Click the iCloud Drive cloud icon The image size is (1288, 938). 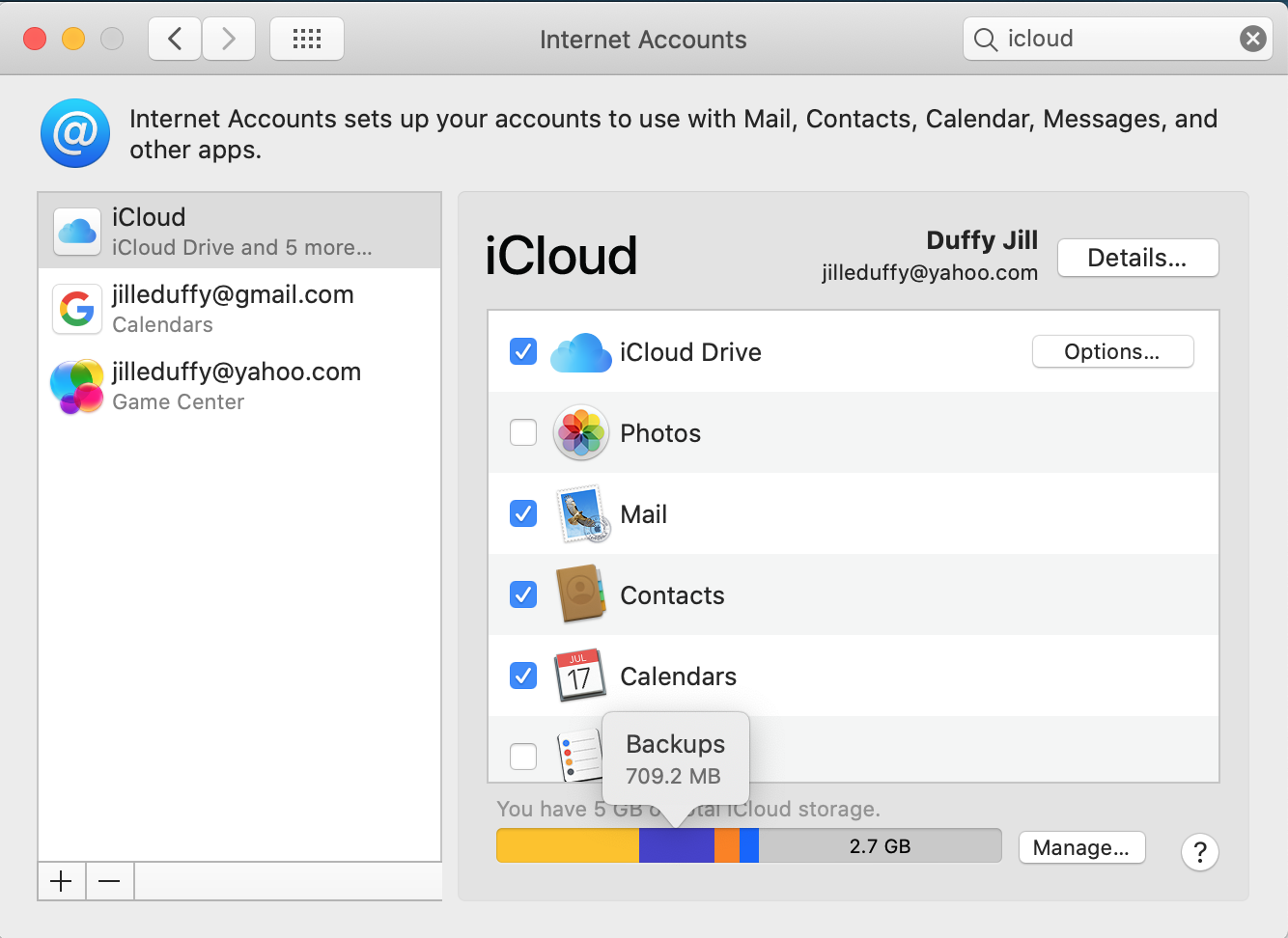point(580,352)
